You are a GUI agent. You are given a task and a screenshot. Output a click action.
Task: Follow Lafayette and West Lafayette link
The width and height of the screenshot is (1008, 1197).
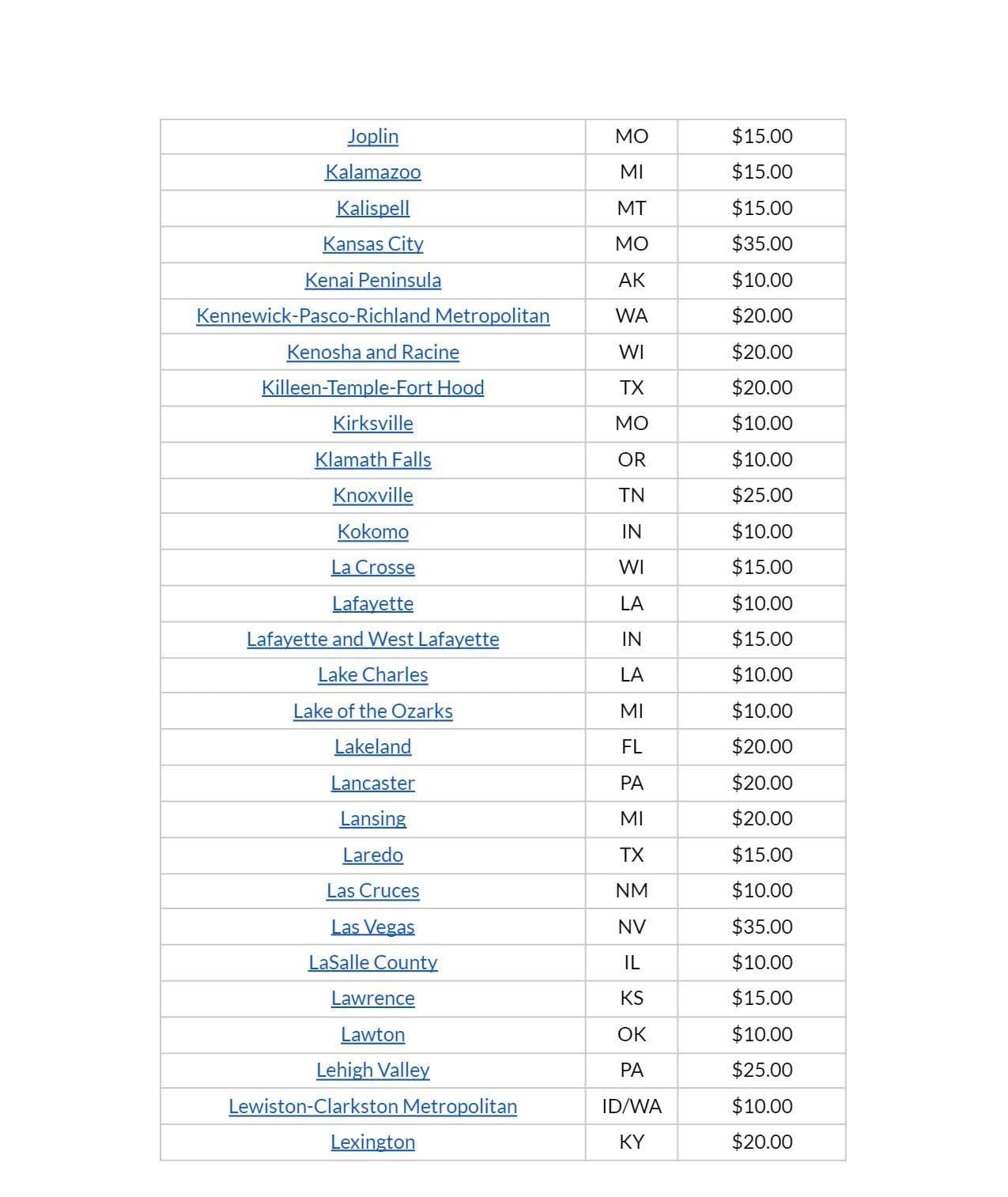tap(372, 639)
